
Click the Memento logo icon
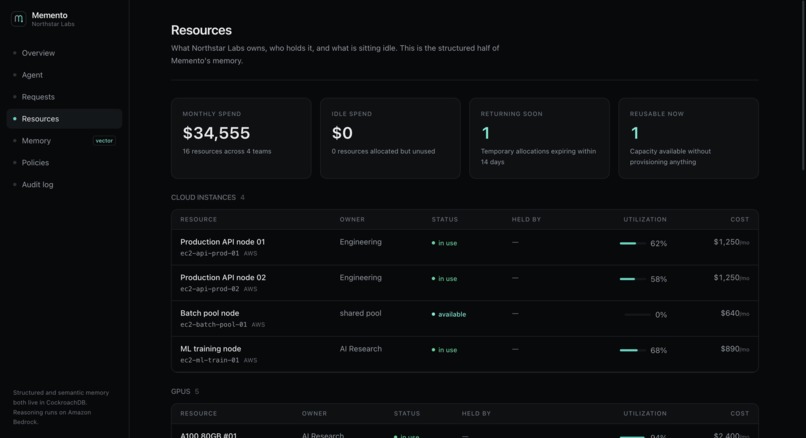click(19, 19)
